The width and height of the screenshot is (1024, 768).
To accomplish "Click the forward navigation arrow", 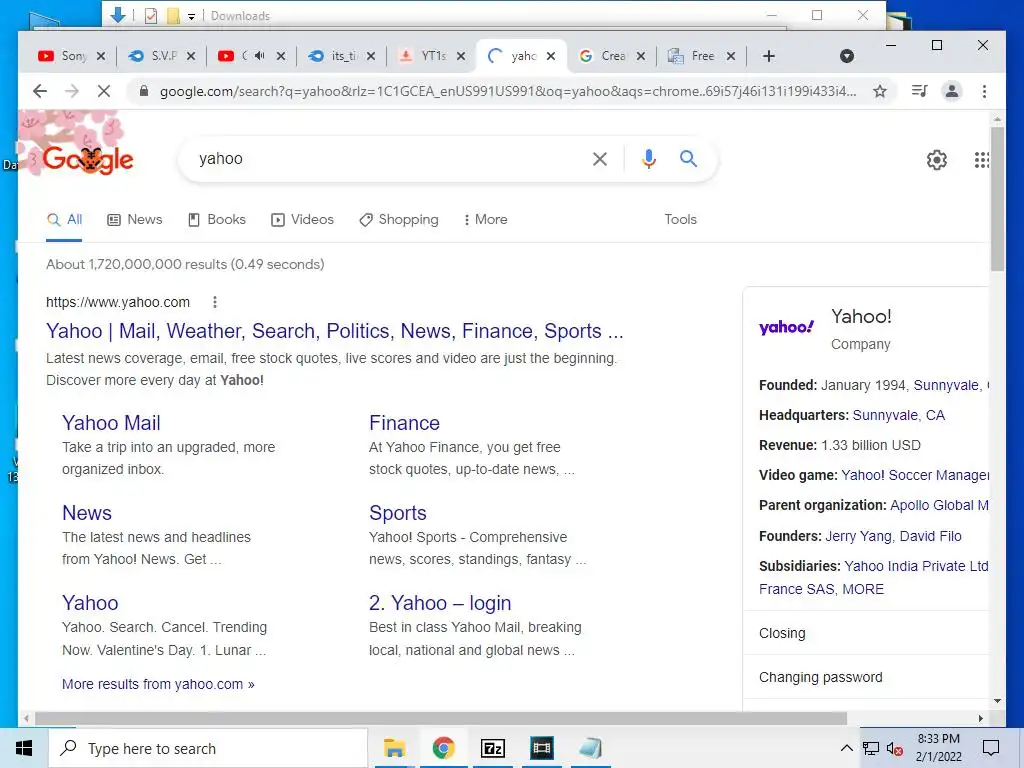I will click(x=72, y=91).
